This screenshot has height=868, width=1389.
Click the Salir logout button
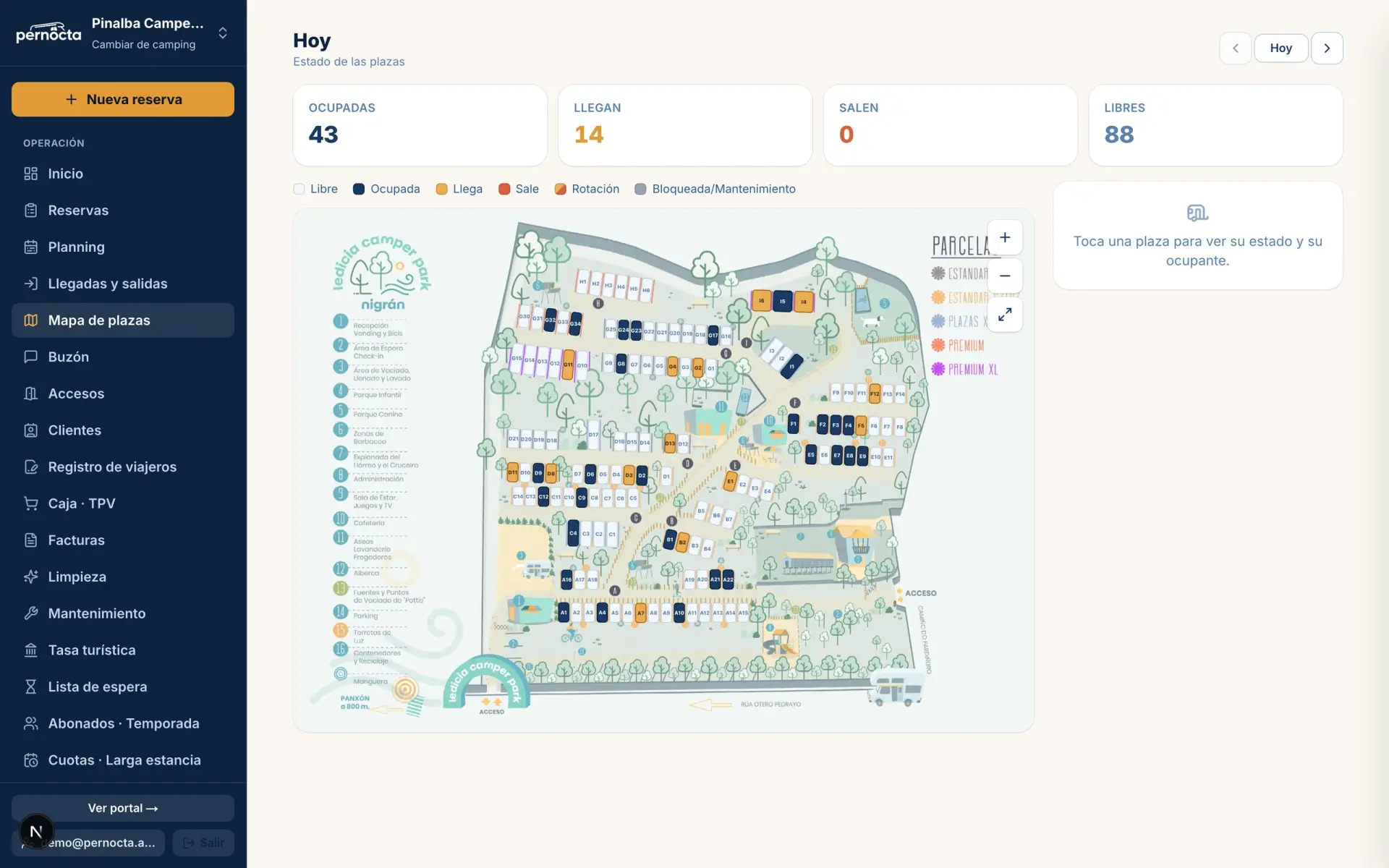[203, 843]
